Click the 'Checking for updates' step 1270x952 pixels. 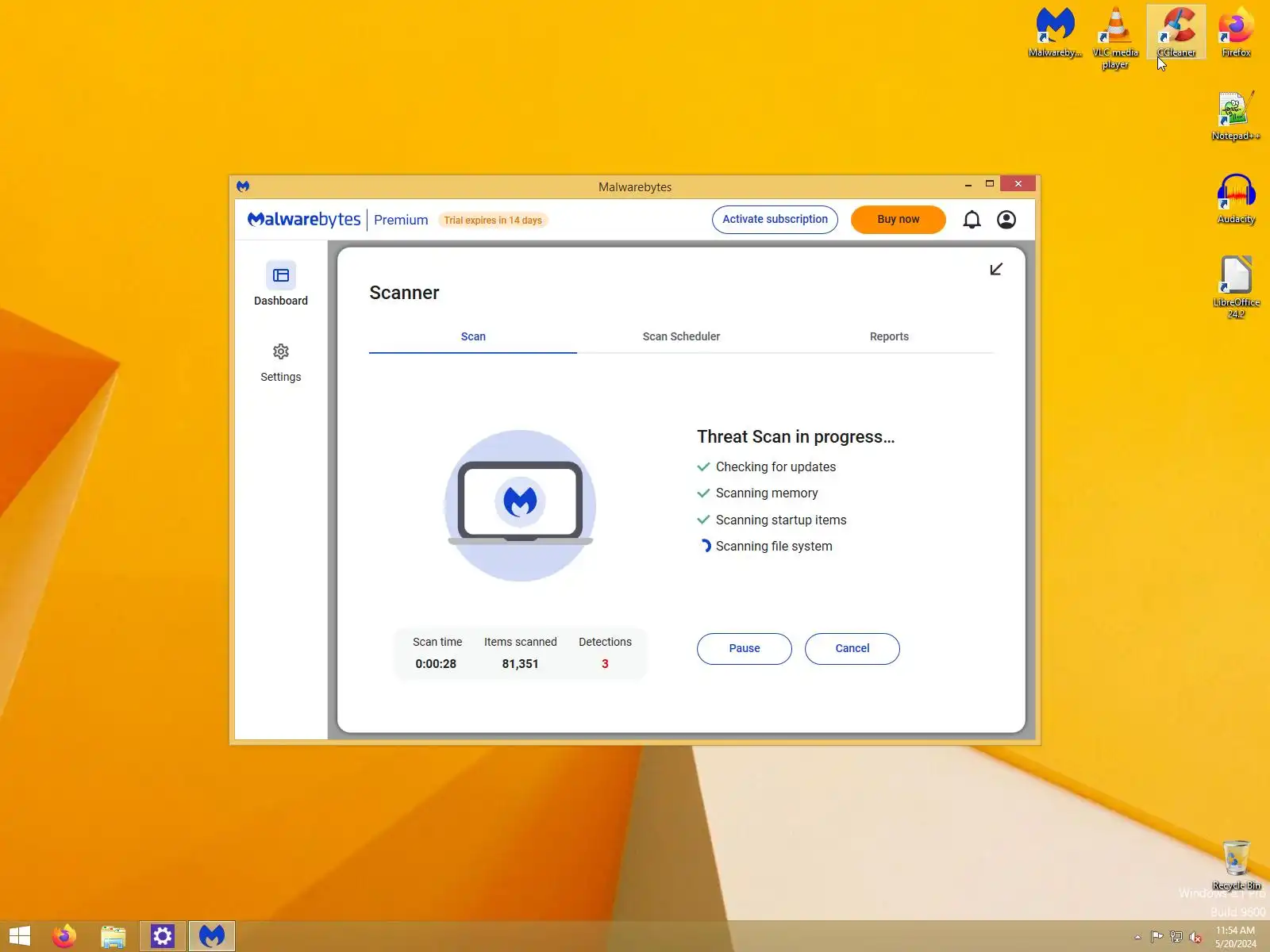click(775, 467)
